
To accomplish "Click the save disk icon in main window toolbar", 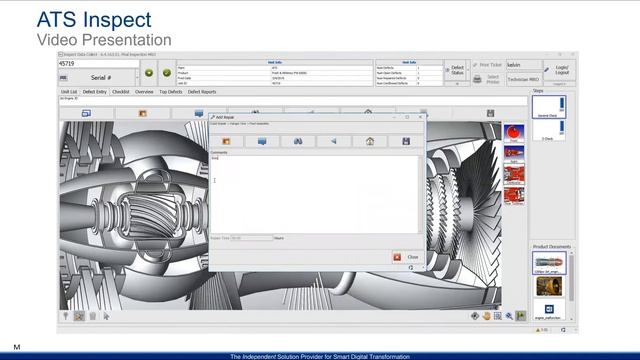I will [x=490, y=113].
